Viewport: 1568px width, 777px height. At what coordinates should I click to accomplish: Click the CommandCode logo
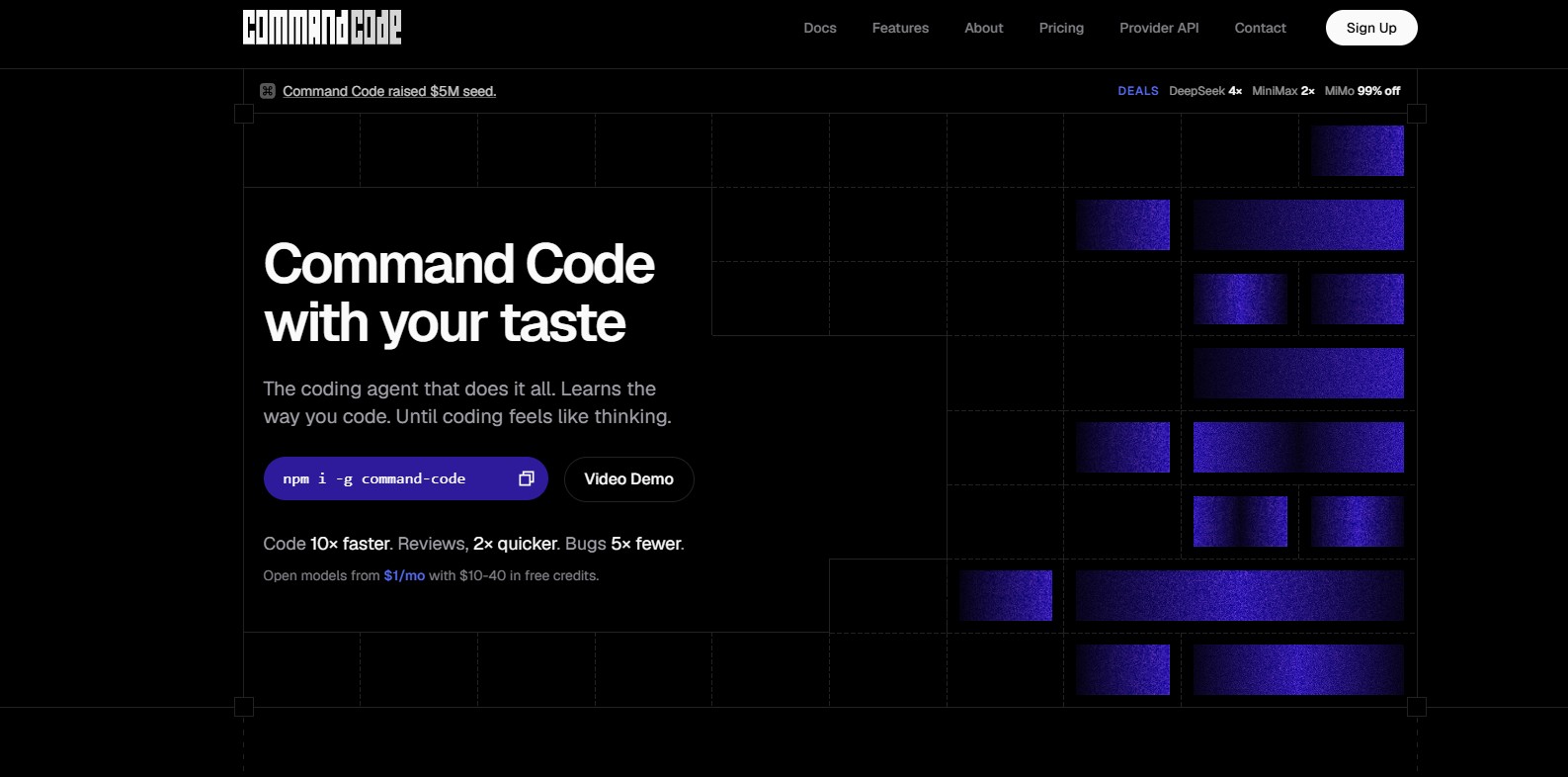click(x=322, y=28)
